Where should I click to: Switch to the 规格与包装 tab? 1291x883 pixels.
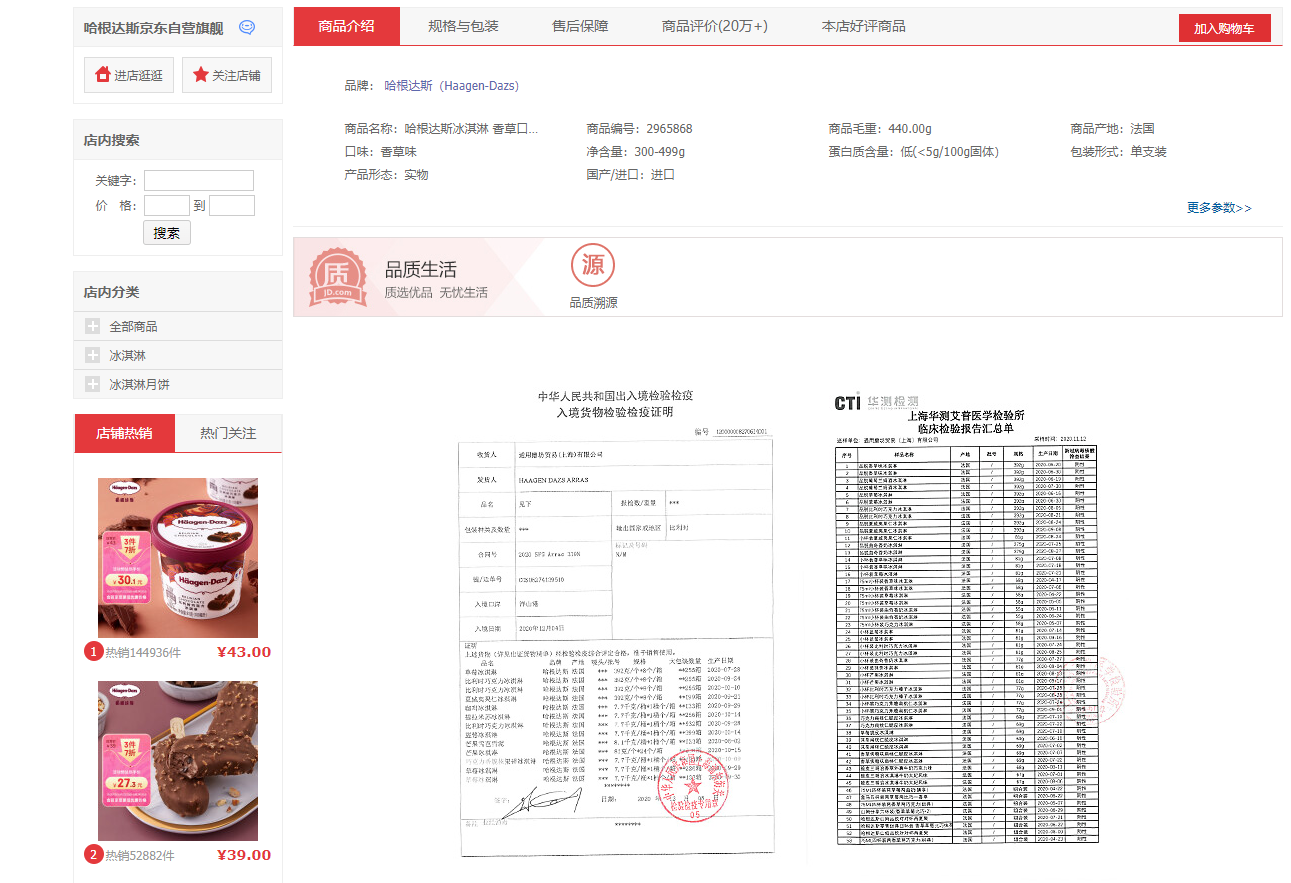(463, 26)
